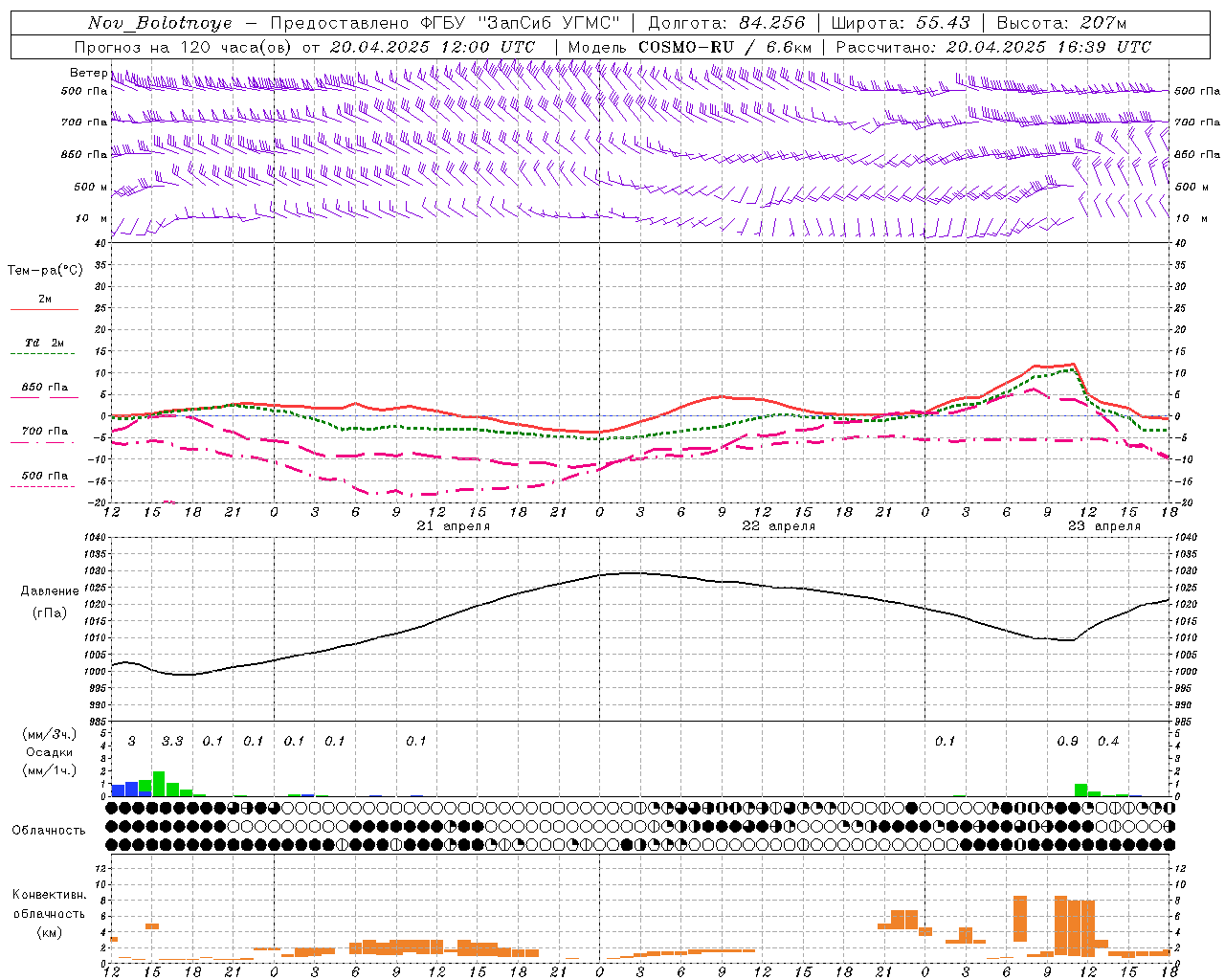Click the Рассчитано: 20.04.2025 16:39 UTC timestamp

click(993, 47)
